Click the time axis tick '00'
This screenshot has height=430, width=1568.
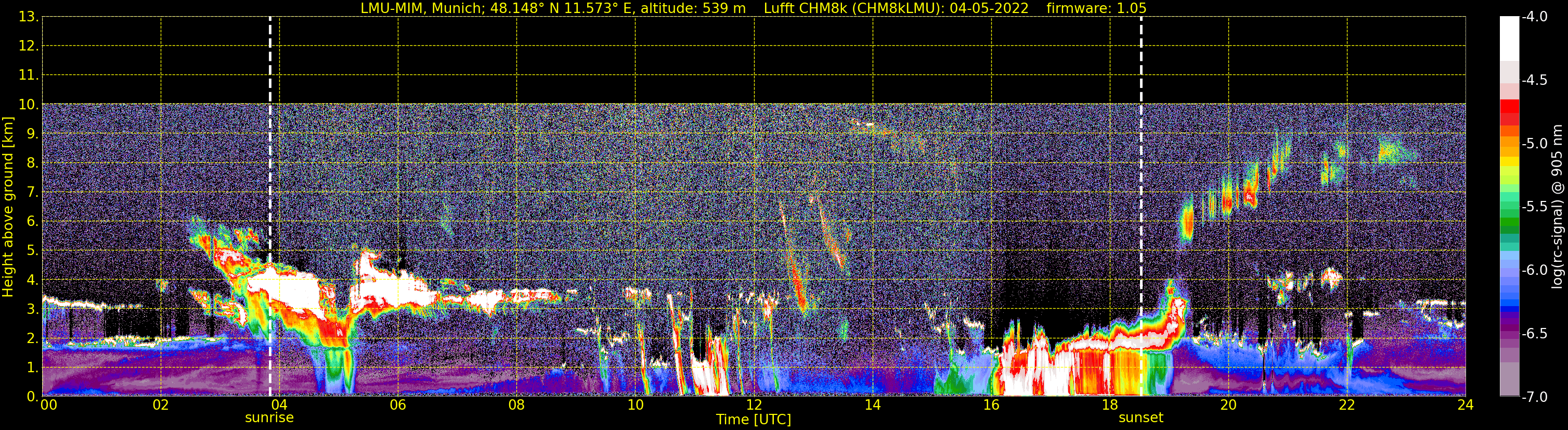(x=49, y=405)
